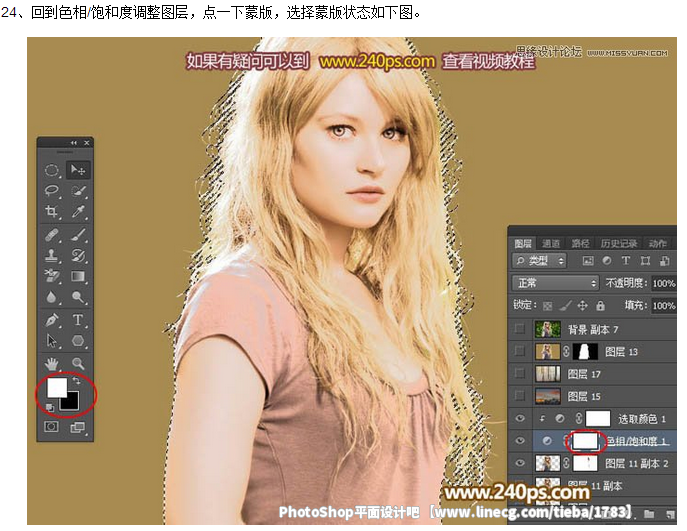The height and width of the screenshot is (531, 687).
Task: Show the 图层 15 layer
Action: tap(520, 396)
